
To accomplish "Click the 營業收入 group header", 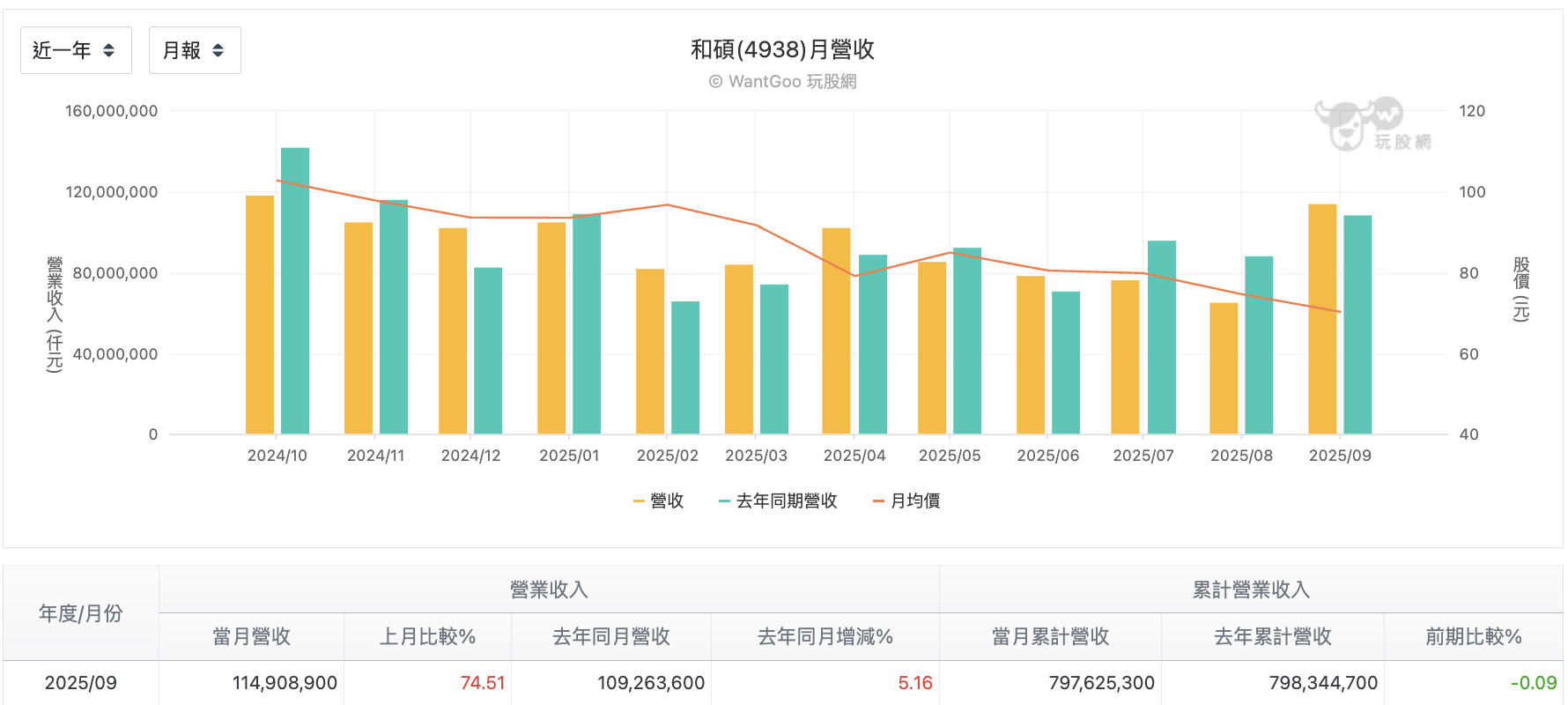I will [x=549, y=590].
